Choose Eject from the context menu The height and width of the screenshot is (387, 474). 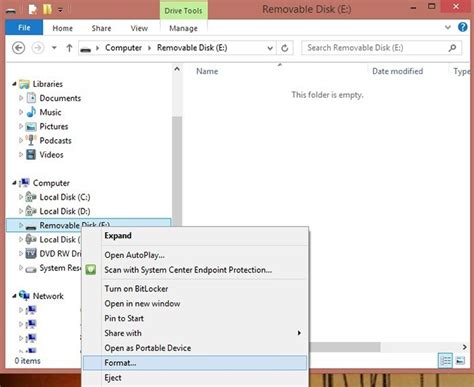pos(195,378)
